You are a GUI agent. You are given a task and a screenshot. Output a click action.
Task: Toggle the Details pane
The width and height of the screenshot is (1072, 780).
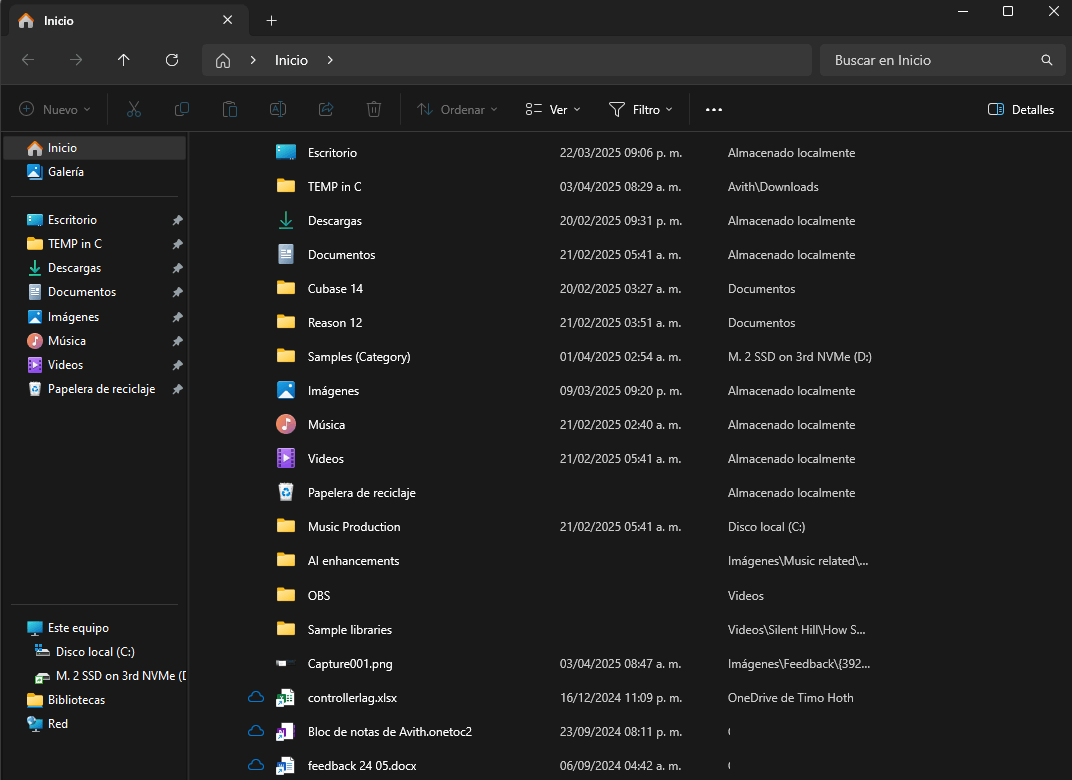click(1020, 109)
